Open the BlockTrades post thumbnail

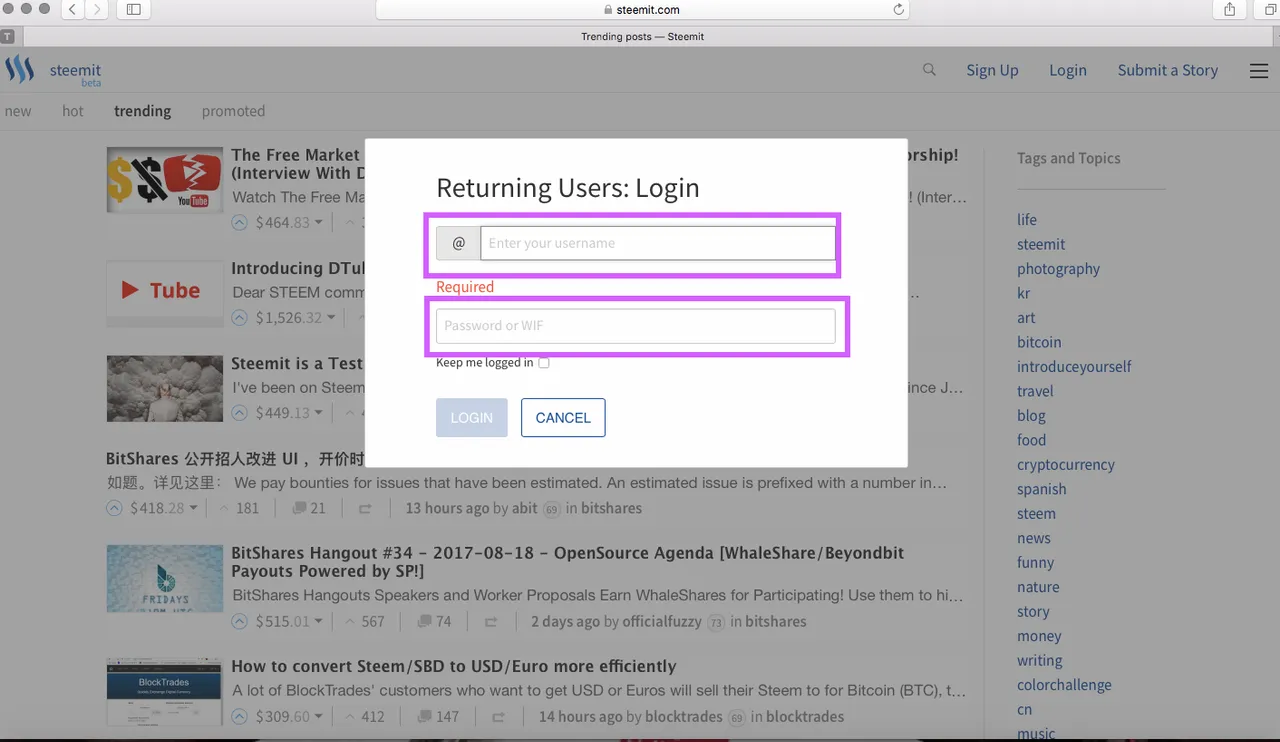pyautogui.click(x=165, y=691)
